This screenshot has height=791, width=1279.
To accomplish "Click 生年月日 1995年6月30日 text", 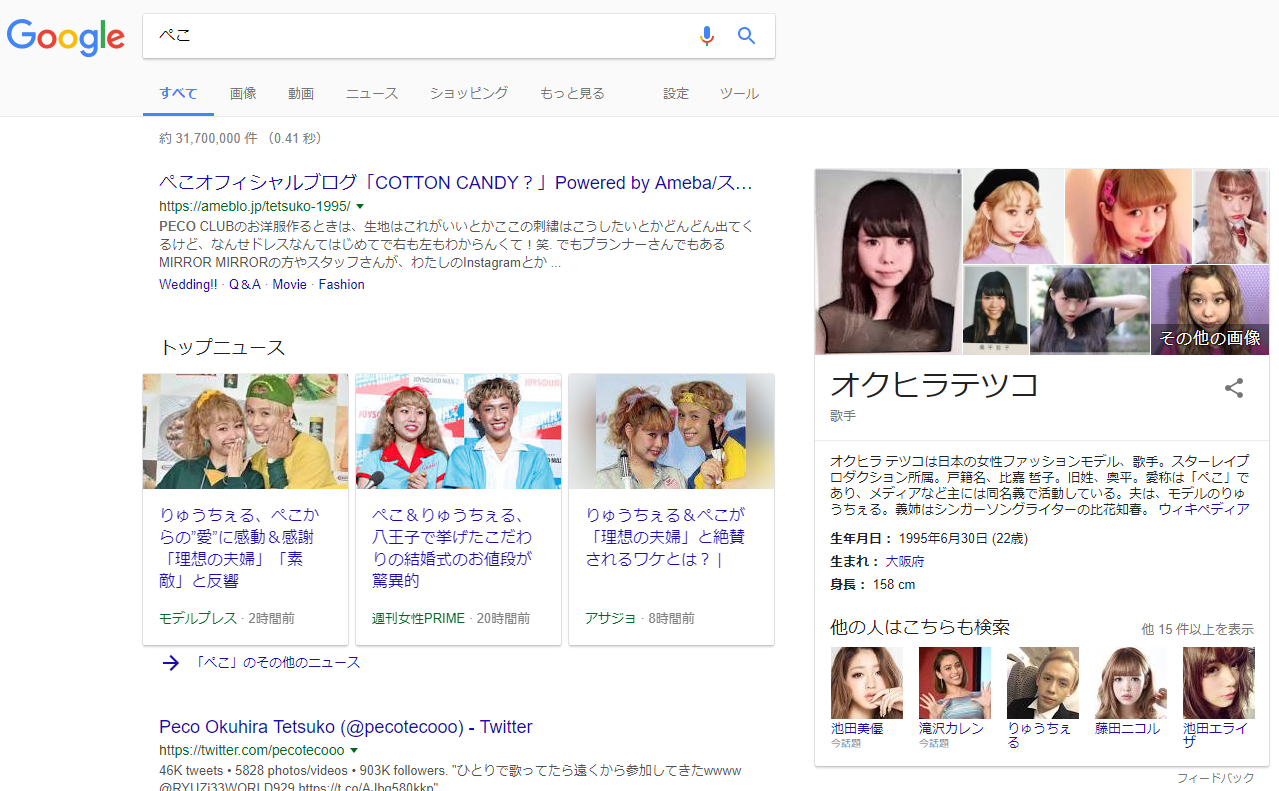I will pos(929,539).
